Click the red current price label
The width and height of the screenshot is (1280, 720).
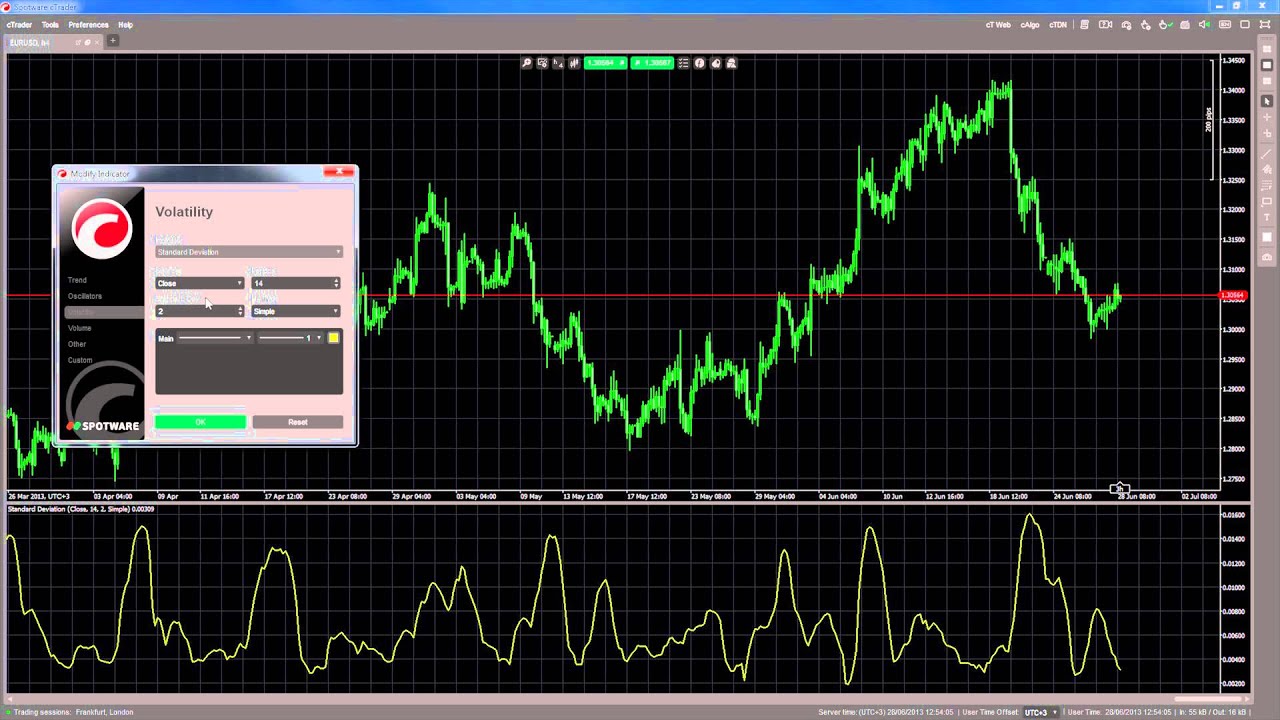coord(1234,296)
